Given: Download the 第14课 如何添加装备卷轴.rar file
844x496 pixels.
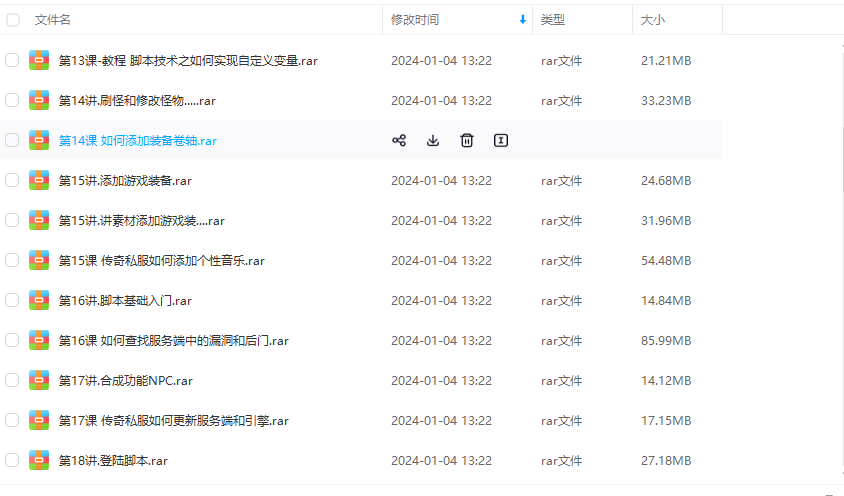Looking at the screenshot, I should (x=433, y=140).
